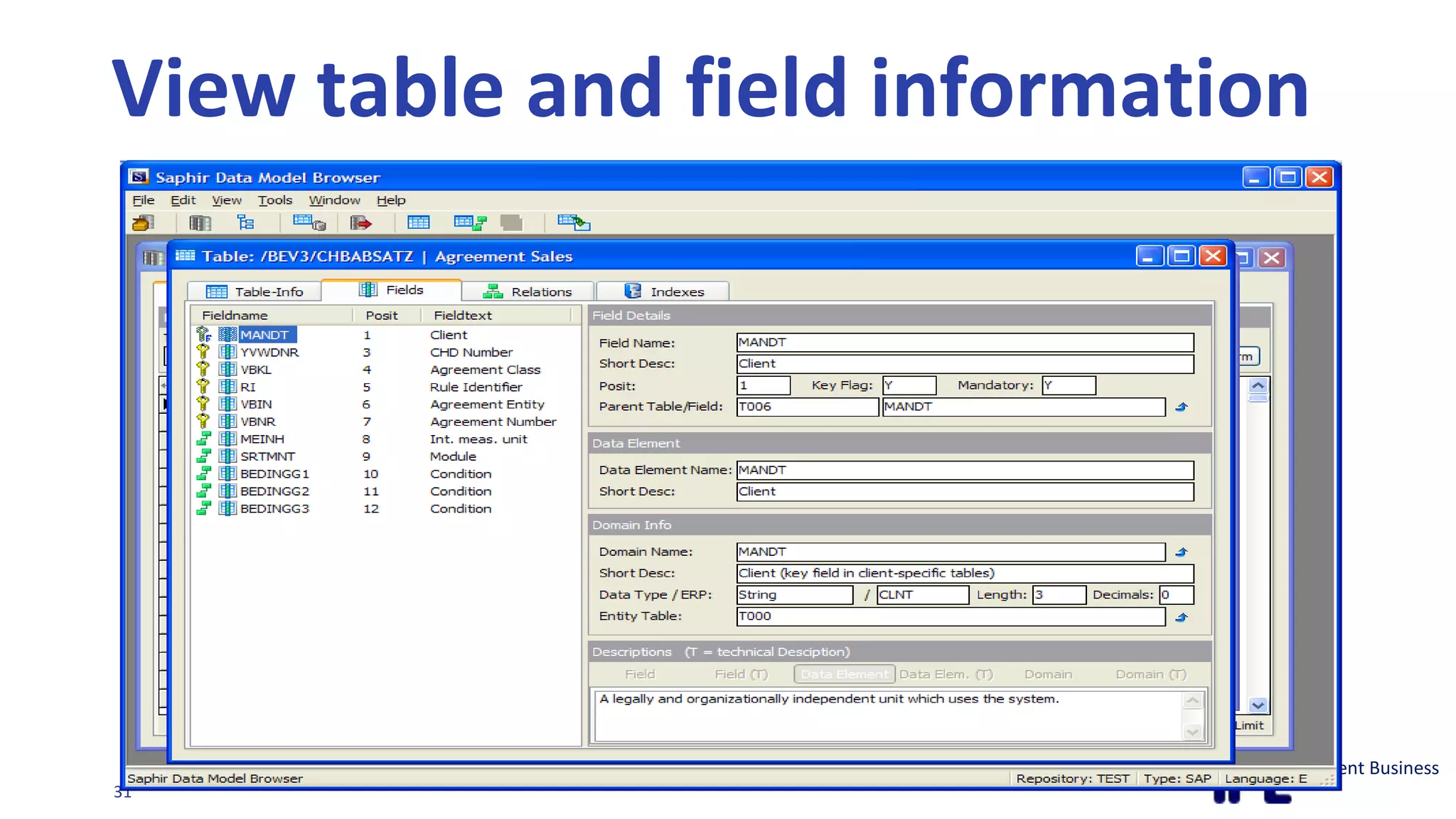Click the Domain Name field

pyautogui.click(x=951, y=552)
